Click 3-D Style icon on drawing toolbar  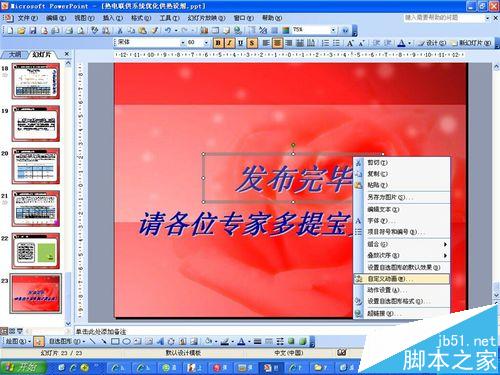click(x=303, y=341)
